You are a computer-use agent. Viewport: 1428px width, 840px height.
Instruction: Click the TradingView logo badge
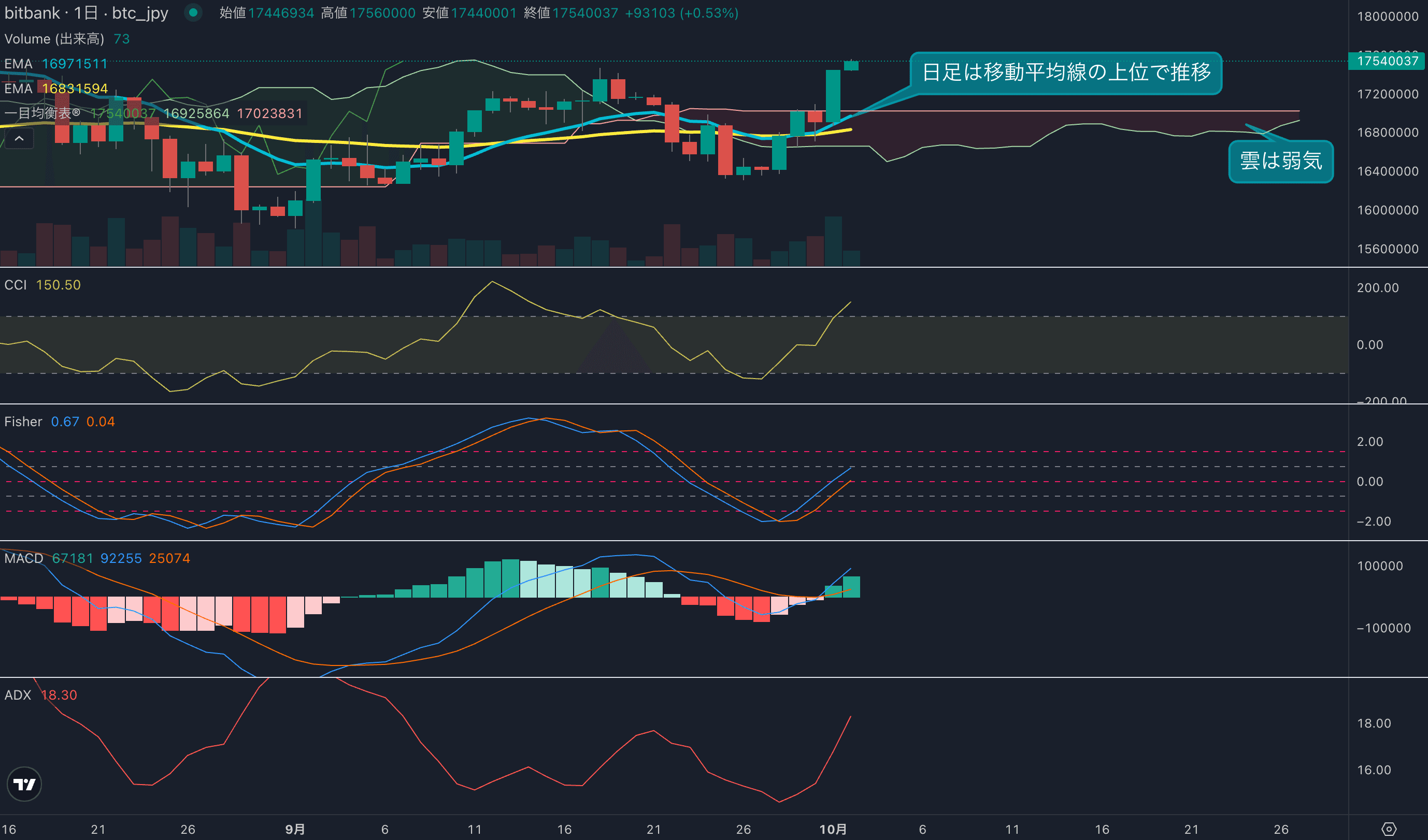[24, 784]
